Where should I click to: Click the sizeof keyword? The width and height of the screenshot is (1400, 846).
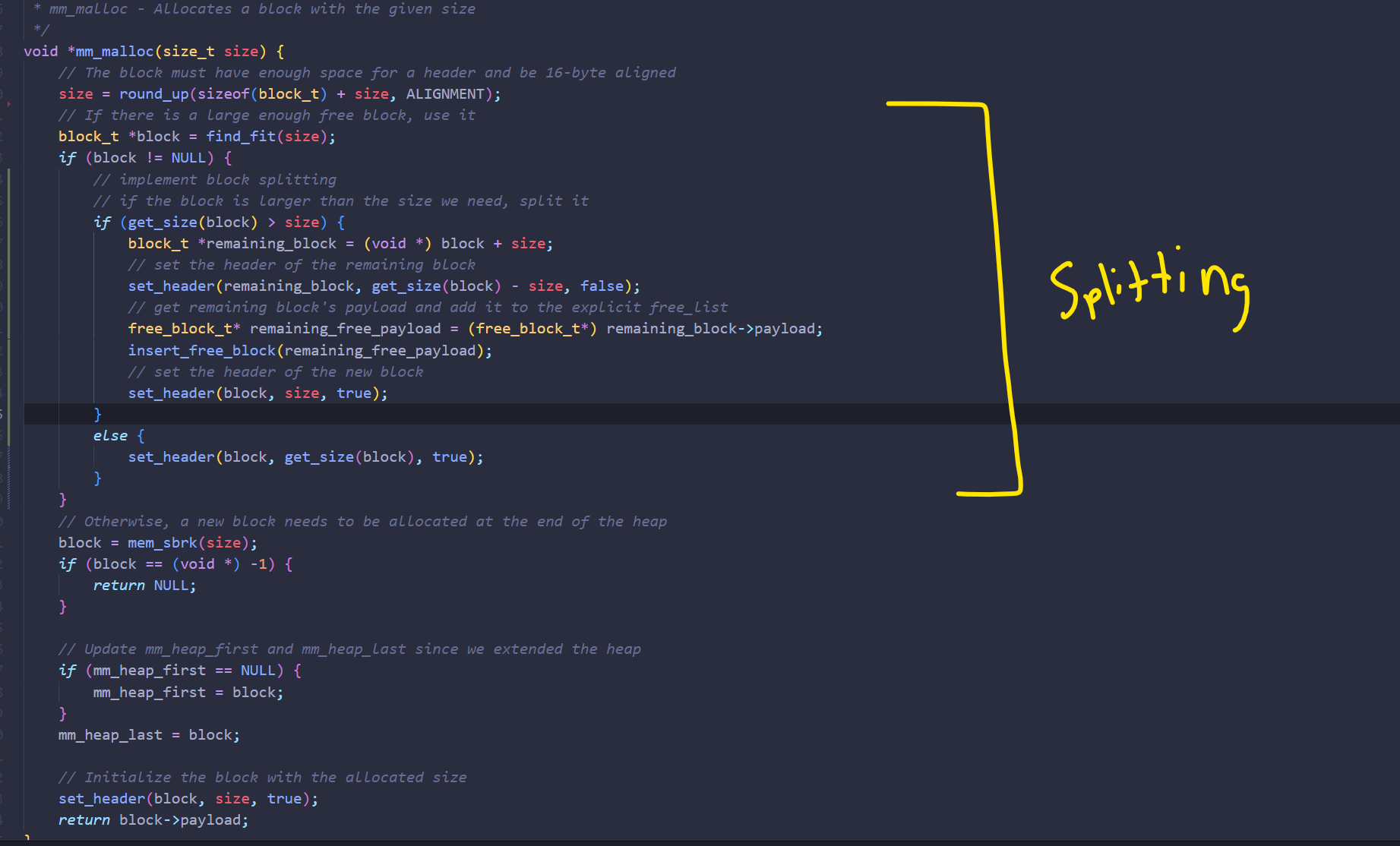pos(223,94)
